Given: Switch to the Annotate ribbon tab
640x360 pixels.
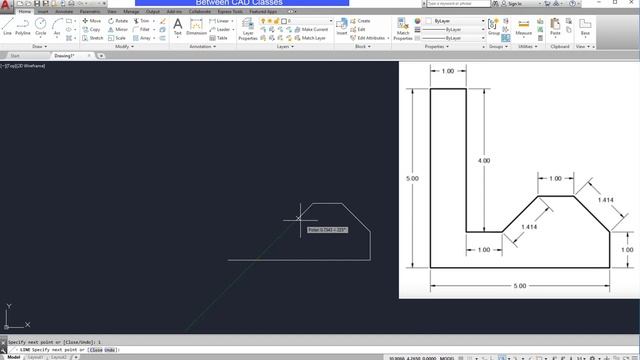Looking at the screenshot, I should [x=64, y=12].
